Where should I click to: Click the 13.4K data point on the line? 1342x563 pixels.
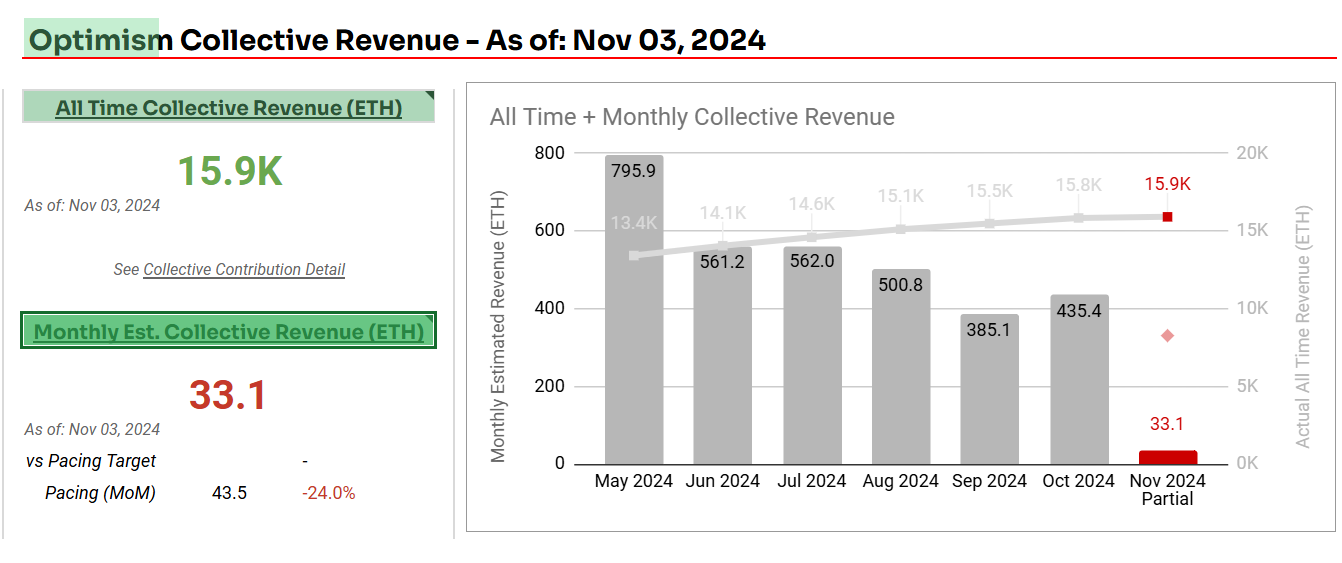(x=634, y=255)
